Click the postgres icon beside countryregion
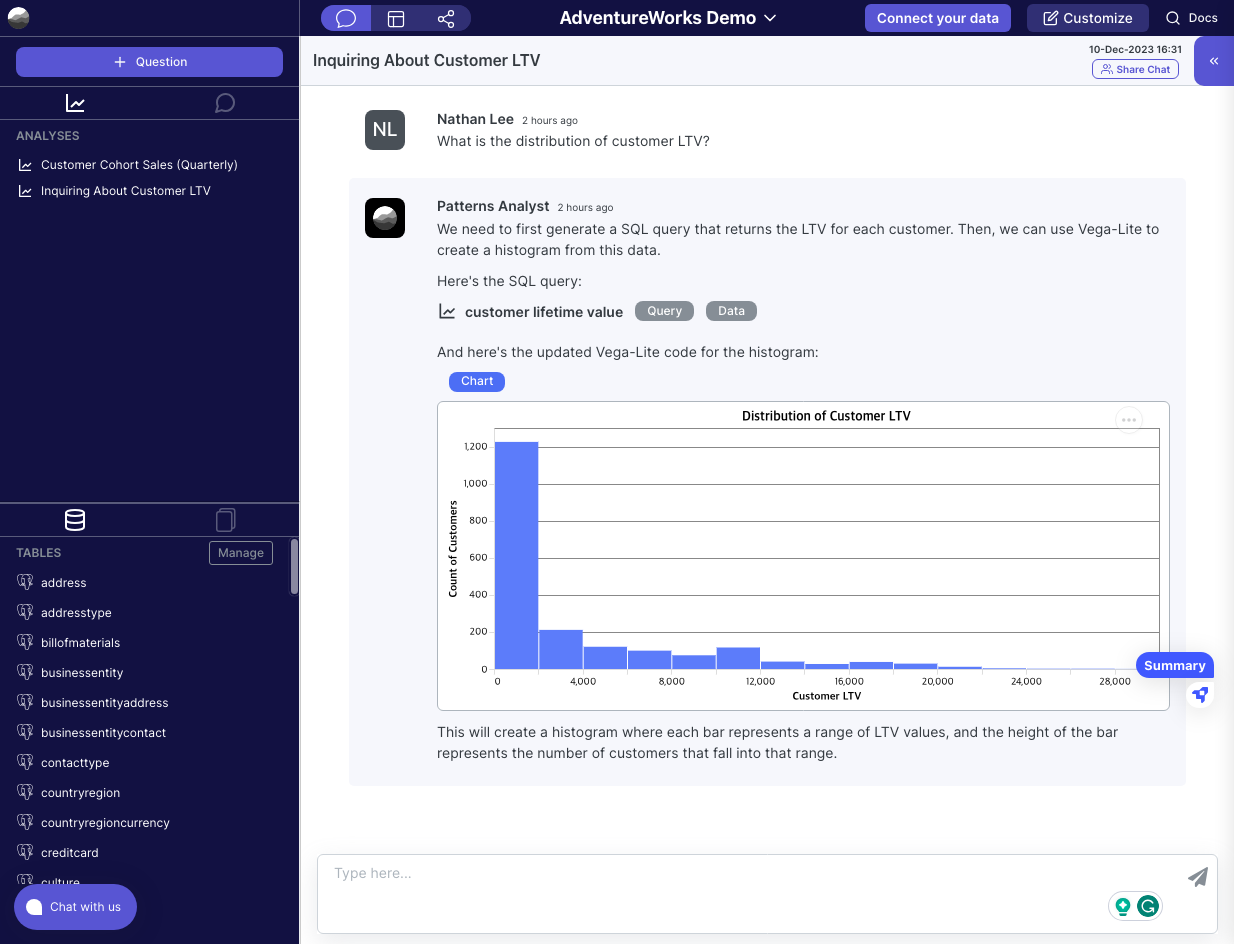1234x944 pixels. pos(26,792)
